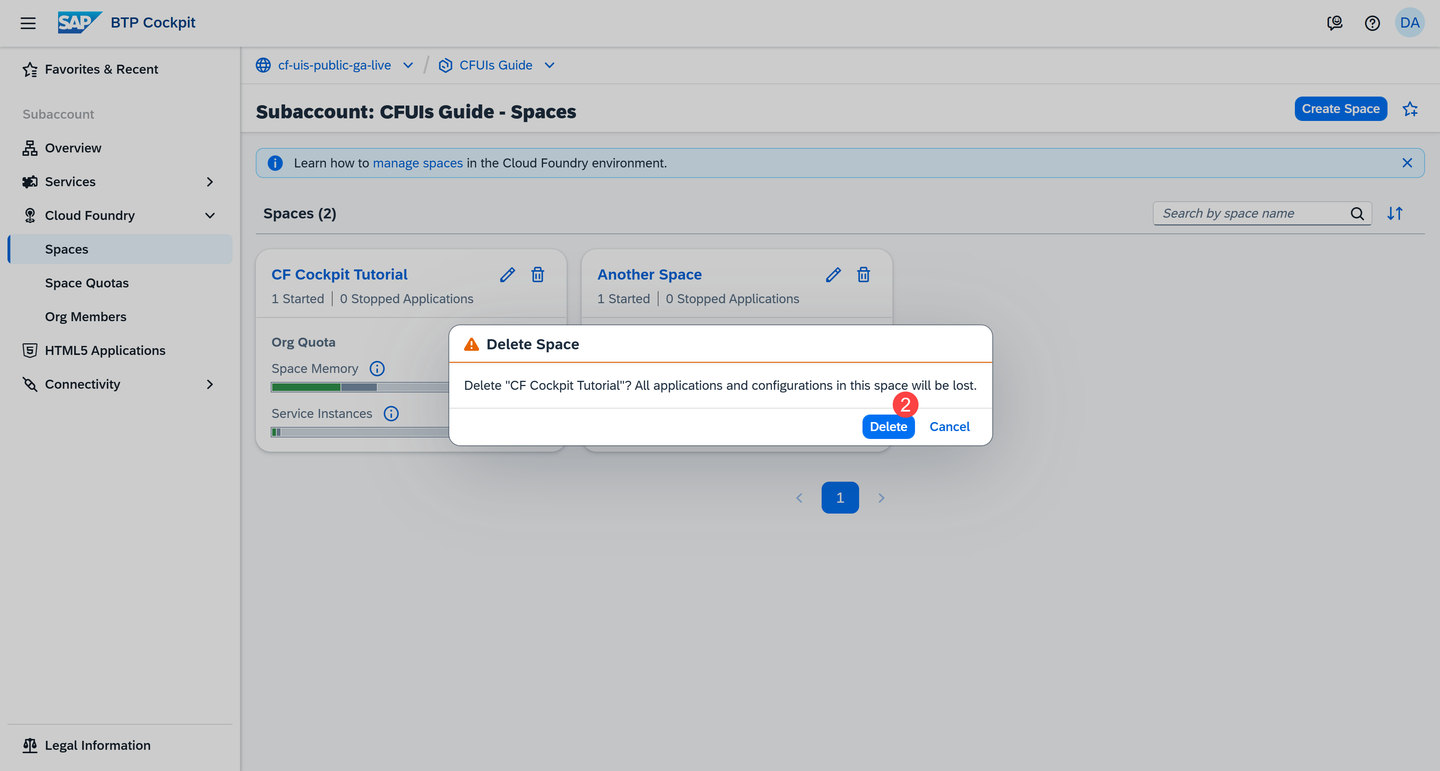
Task: Go to previous page of spaces
Action: pyautogui.click(x=799, y=498)
